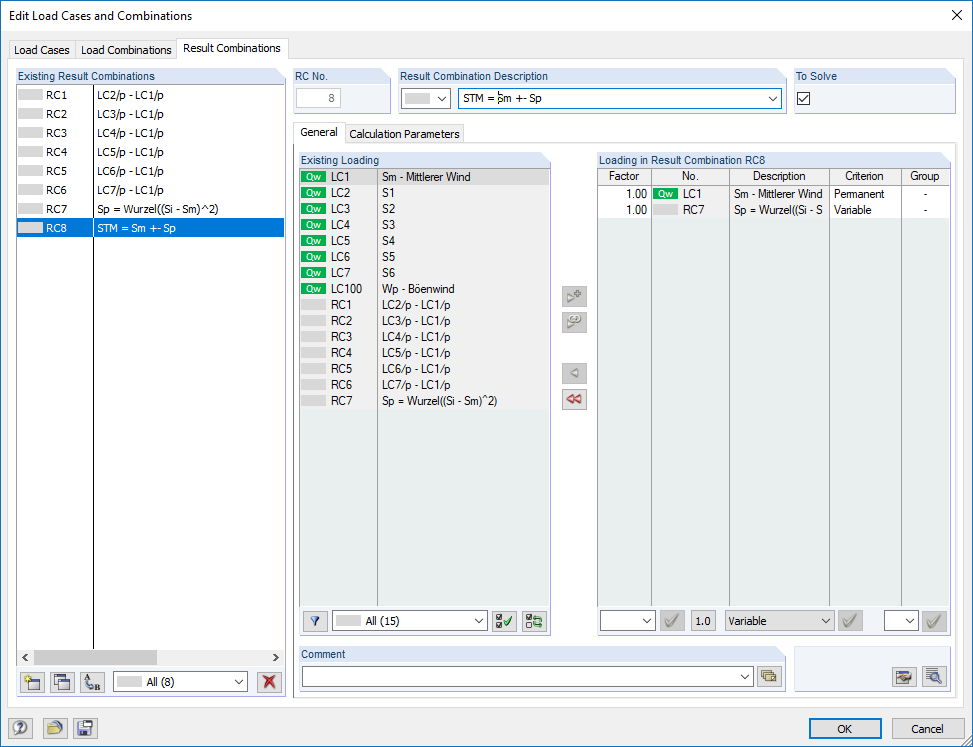Close the Edit Load Cases dialog
Viewport: 973px width, 747px height.
(x=957, y=16)
